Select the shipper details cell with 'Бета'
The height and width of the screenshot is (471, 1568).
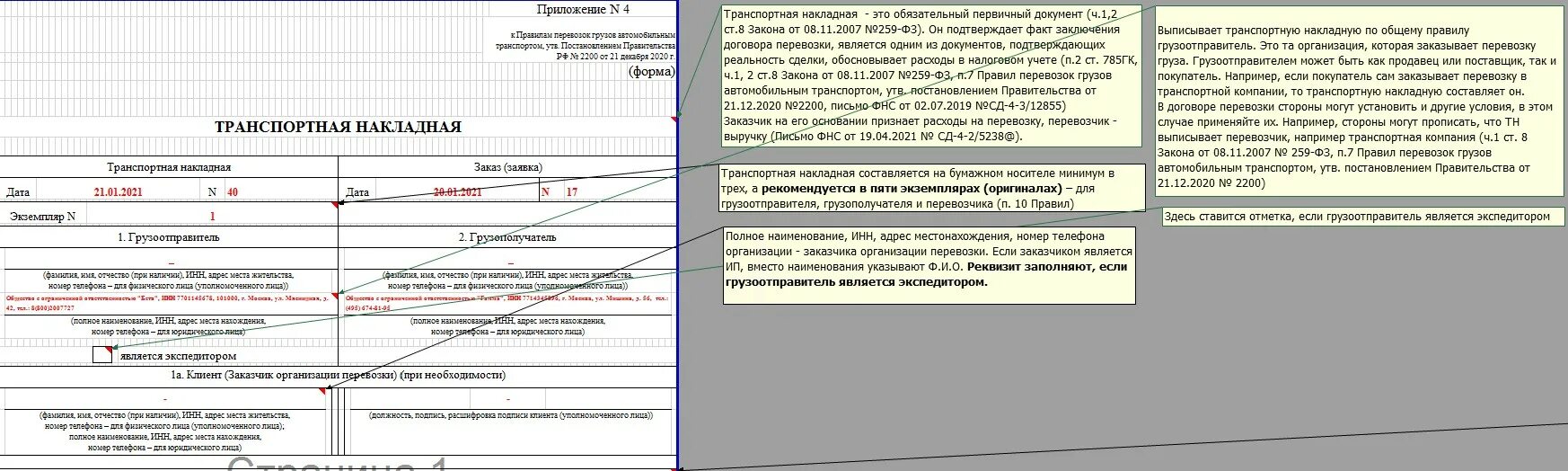point(169,303)
